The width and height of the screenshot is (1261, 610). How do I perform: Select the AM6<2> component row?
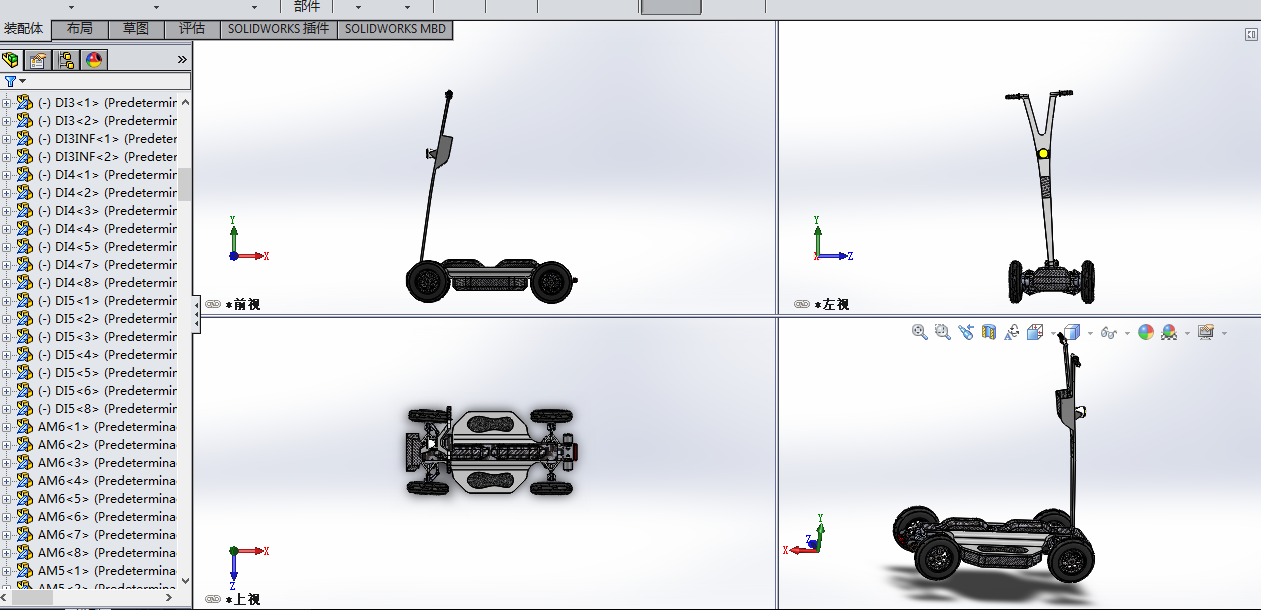(x=95, y=444)
